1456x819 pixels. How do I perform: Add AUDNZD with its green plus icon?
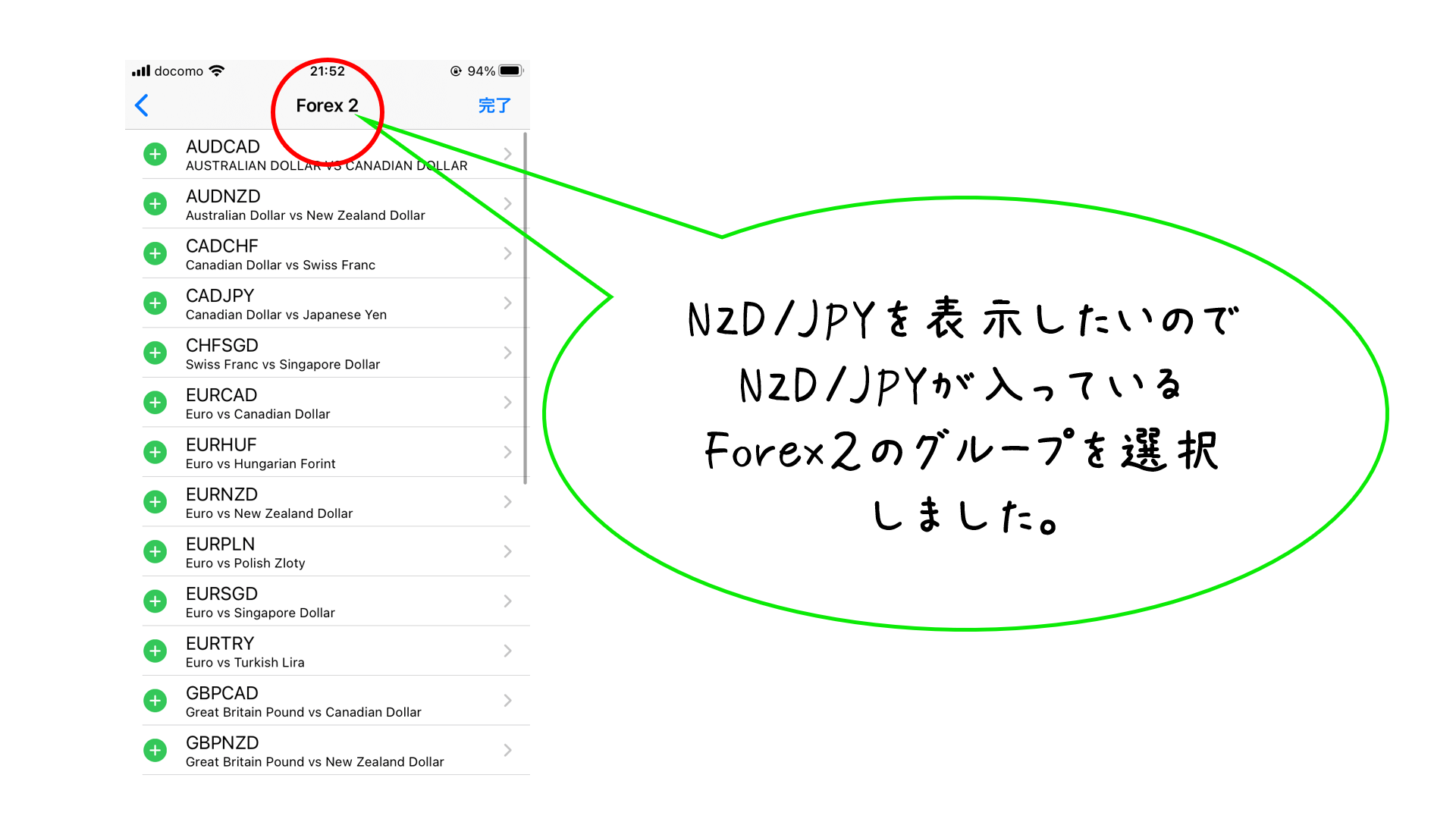[155, 204]
